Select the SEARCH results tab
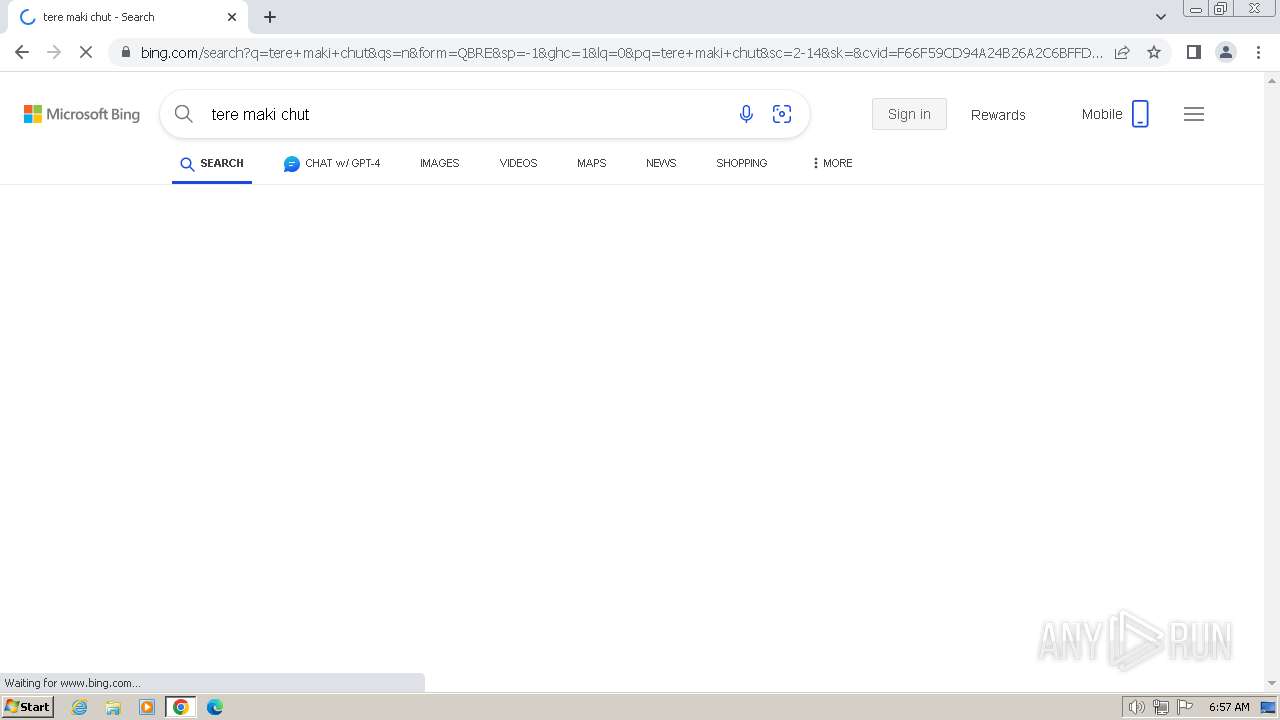Viewport: 1280px width, 720px height. pos(212,163)
